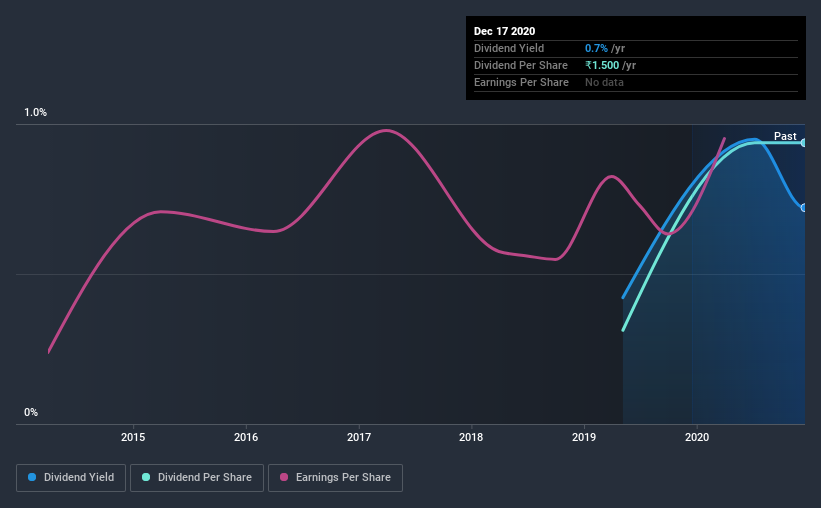Toggle the Dividend Per Share legend series

point(197,478)
